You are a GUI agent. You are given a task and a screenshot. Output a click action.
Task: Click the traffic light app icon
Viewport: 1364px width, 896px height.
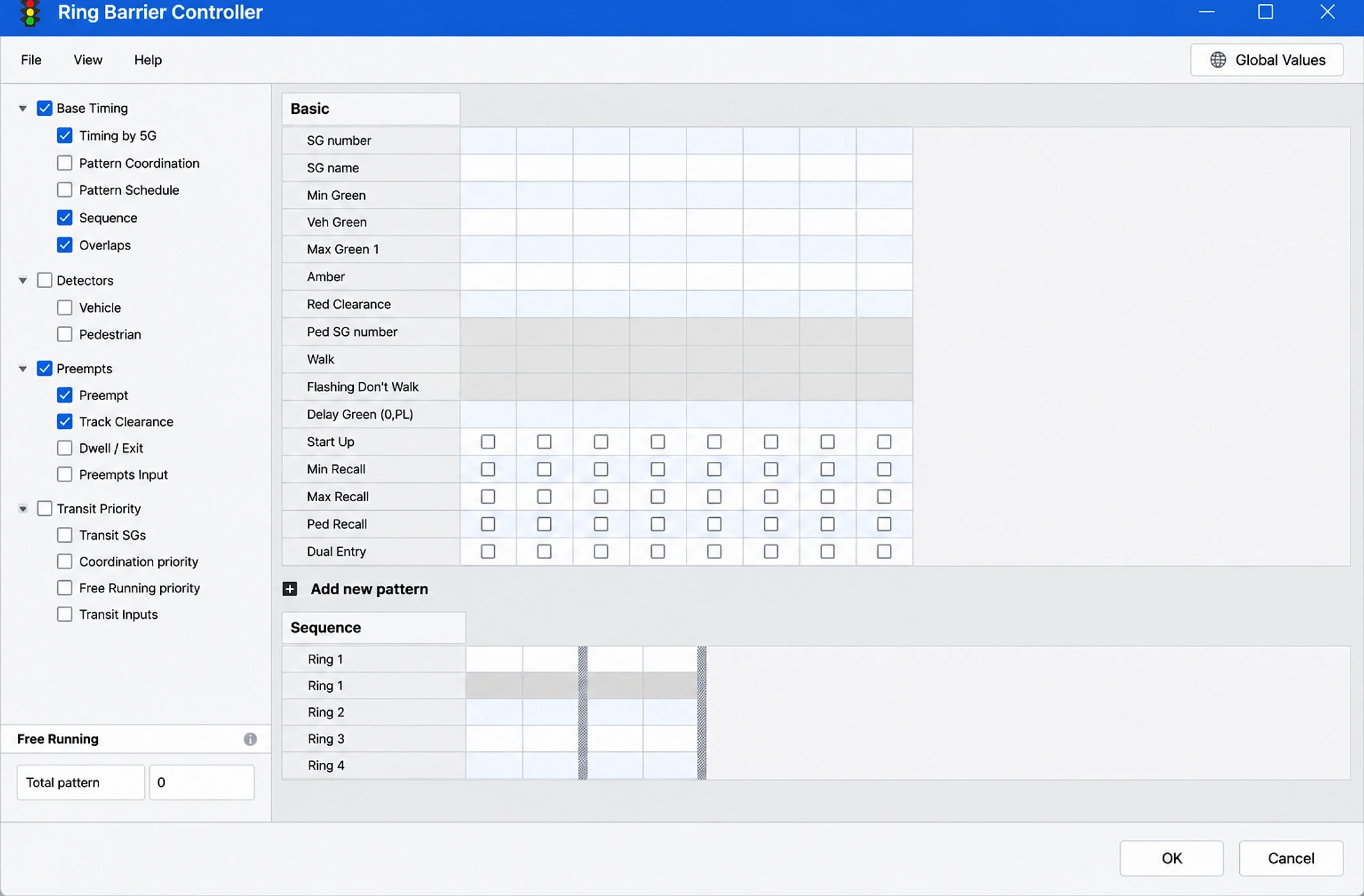click(x=30, y=13)
